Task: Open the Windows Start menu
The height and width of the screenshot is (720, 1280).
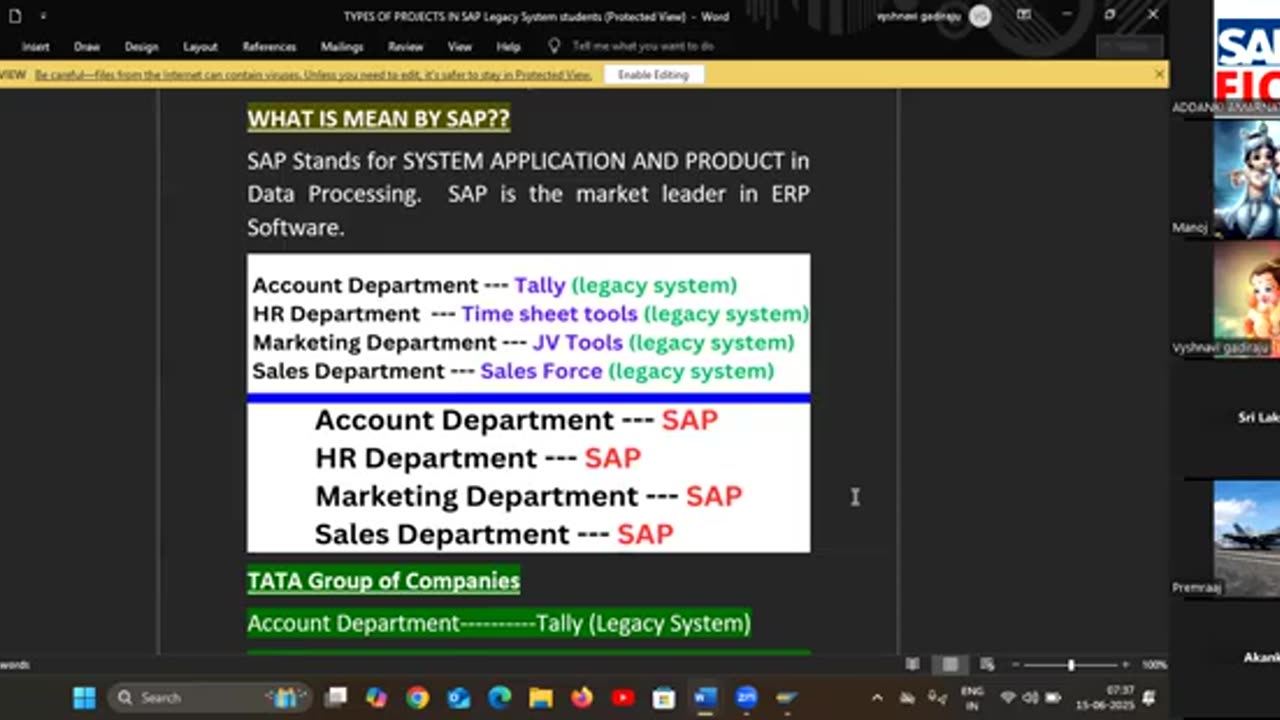Action: click(x=85, y=698)
